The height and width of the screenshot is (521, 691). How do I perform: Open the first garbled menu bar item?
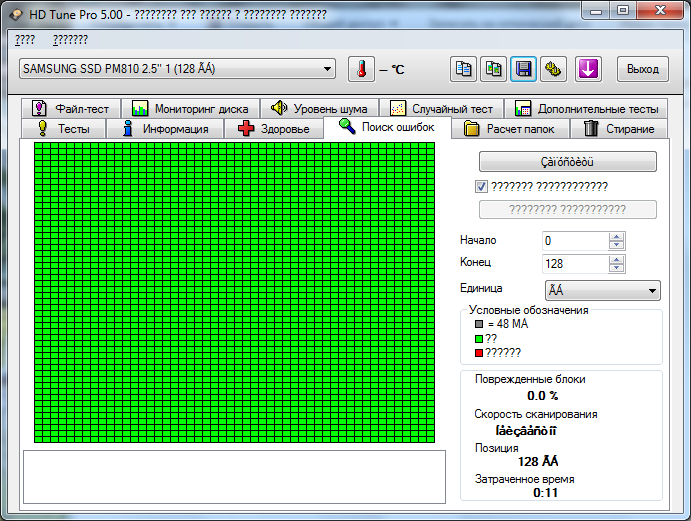[x=25, y=40]
